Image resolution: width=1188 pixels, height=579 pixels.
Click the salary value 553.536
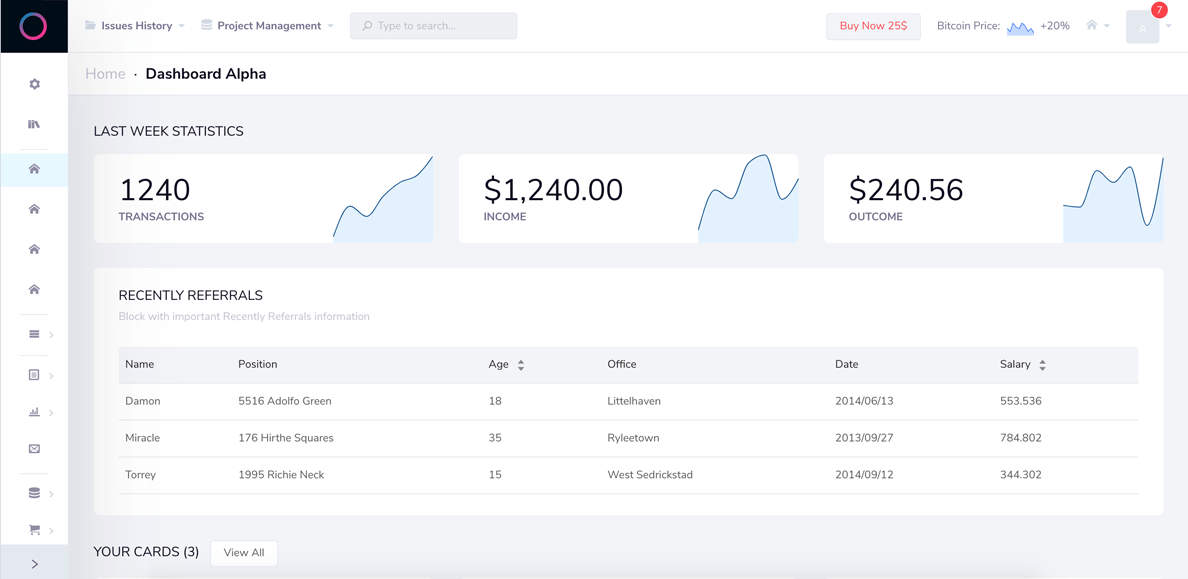tap(1021, 401)
